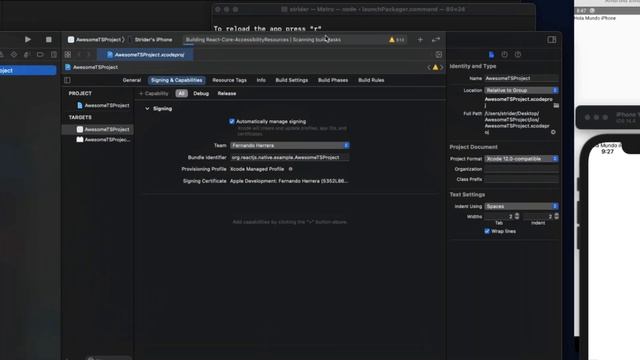Click the choose folder icon beside file path

[x=556, y=105]
